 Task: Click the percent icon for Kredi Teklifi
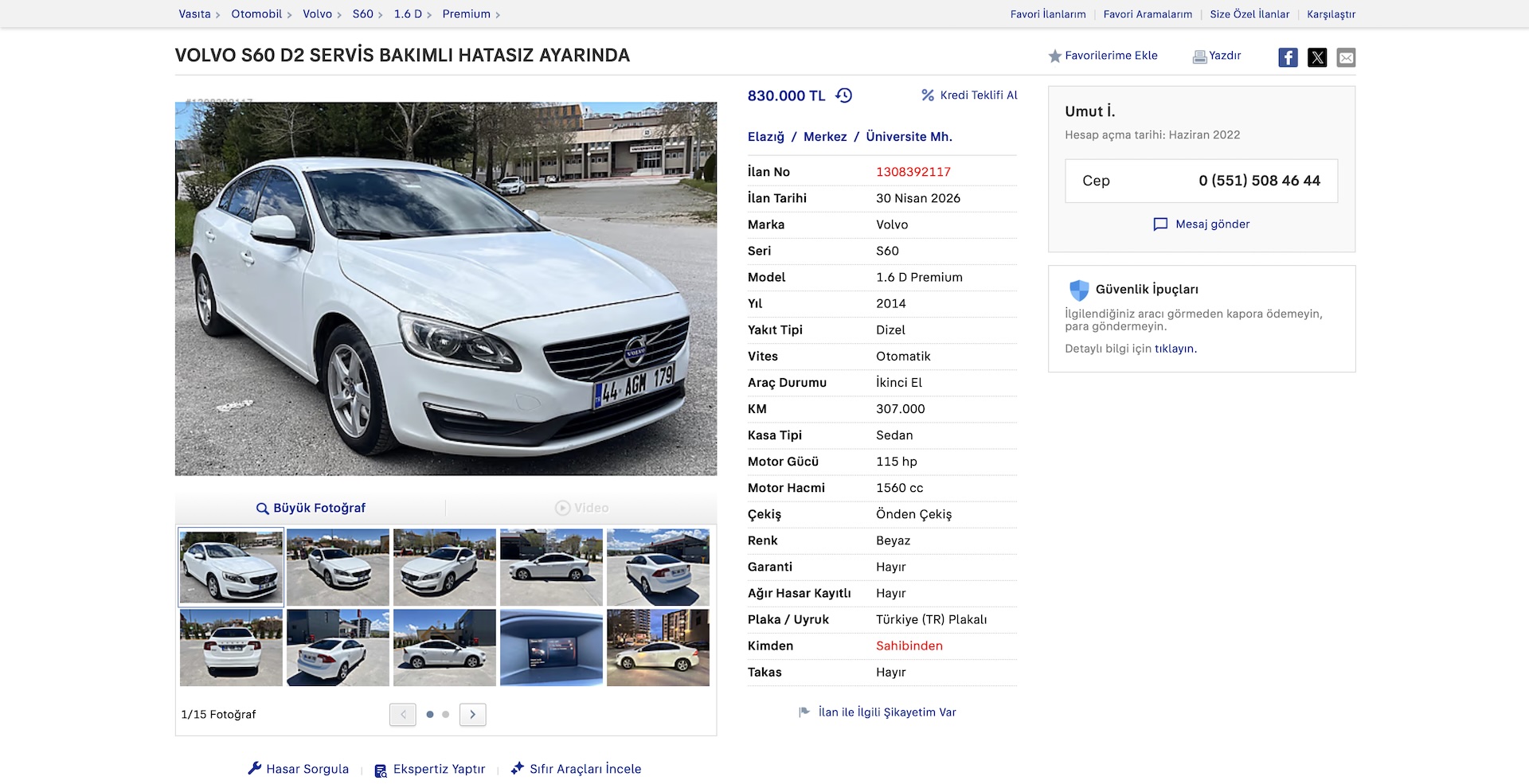928,96
